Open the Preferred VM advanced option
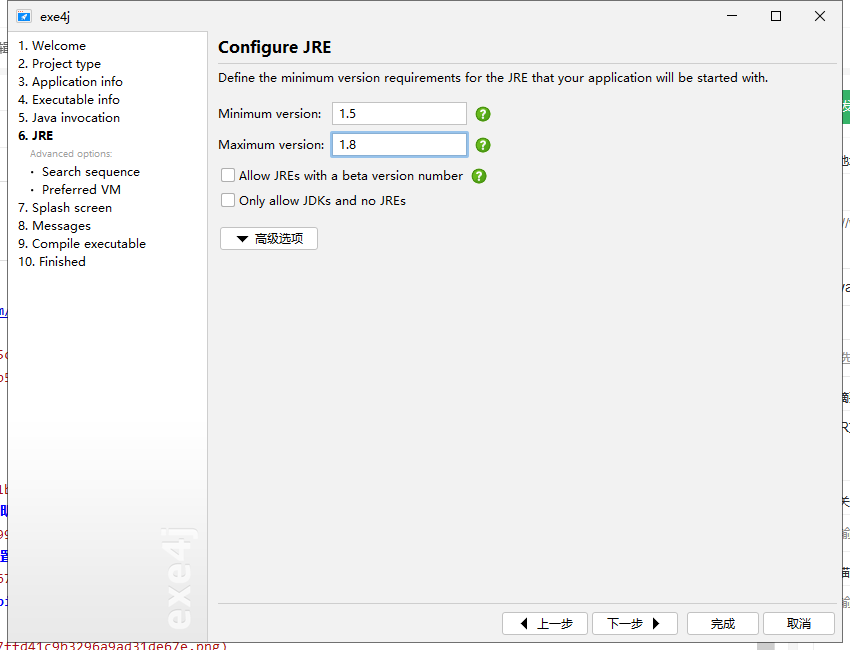The image size is (850, 650). tap(81, 189)
